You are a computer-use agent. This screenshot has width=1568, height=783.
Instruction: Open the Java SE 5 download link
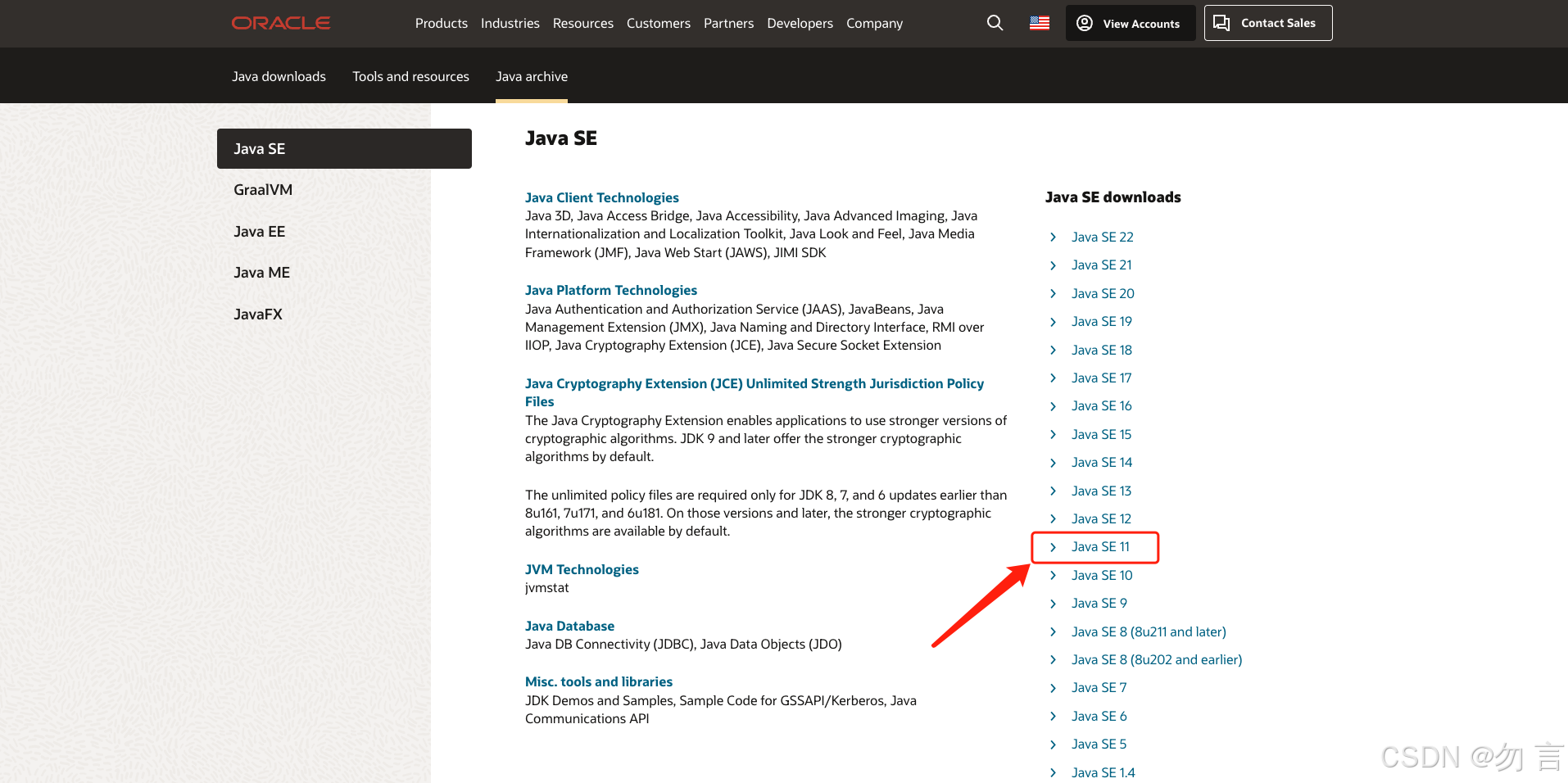click(x=1099, y=744)
